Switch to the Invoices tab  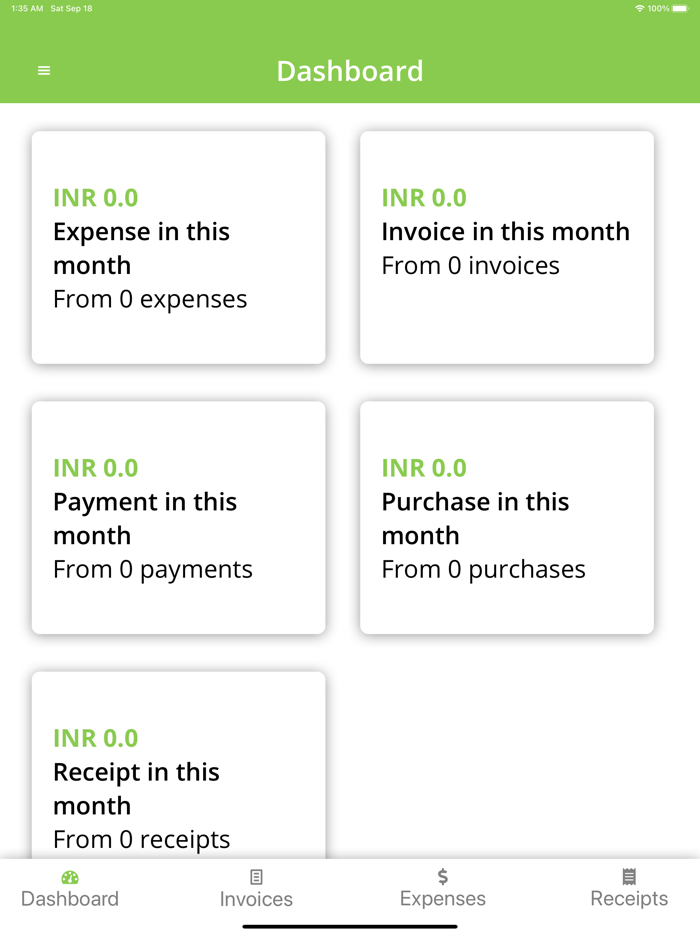click(256, 888)
